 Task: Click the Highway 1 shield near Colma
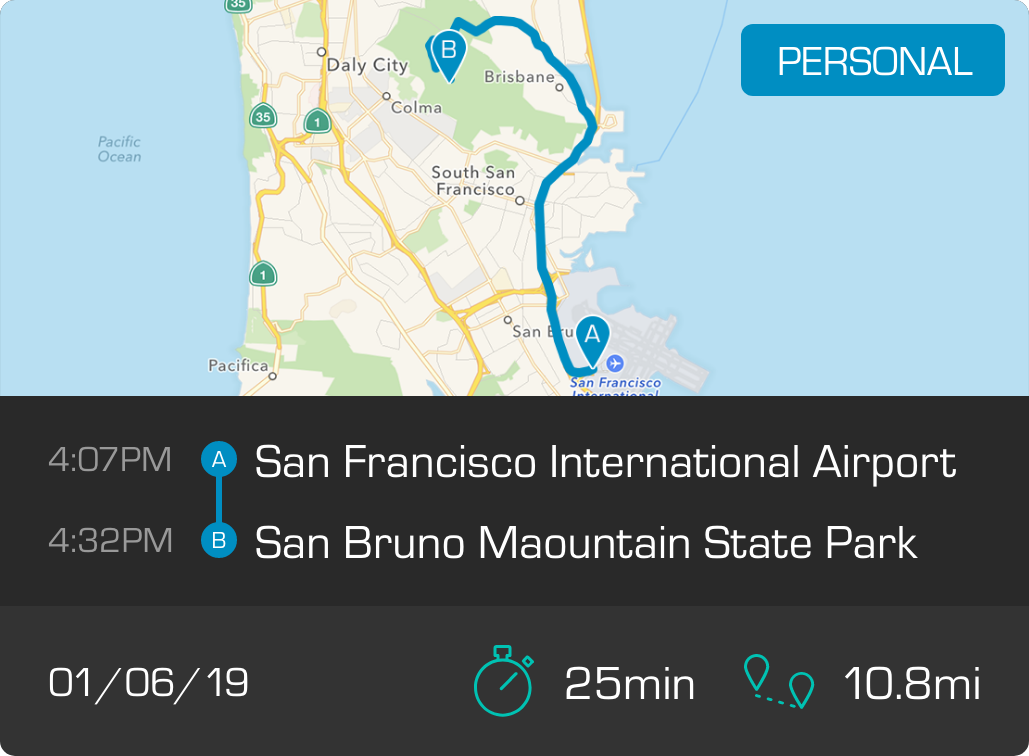coord(318,121)
